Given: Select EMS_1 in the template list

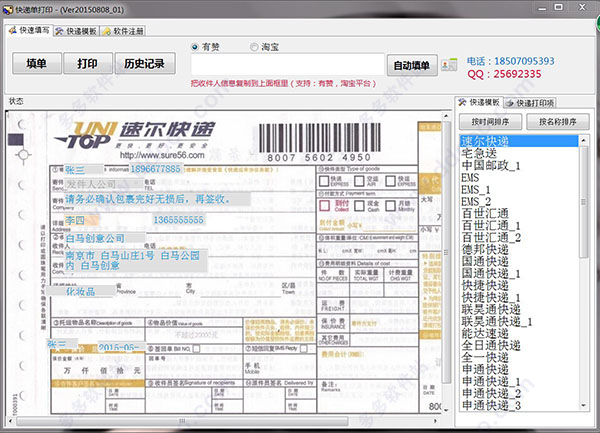Looking at the screenshot, I should (519, 189).
